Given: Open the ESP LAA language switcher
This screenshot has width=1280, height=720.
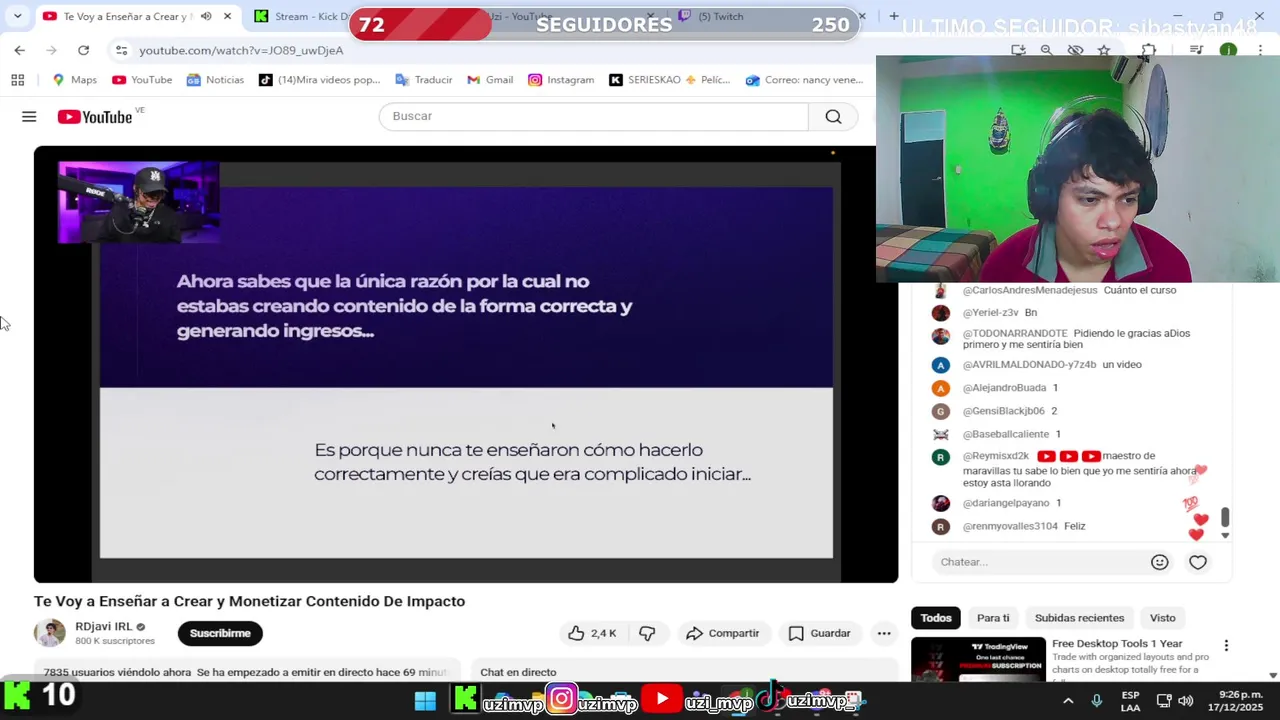Looking at the screenshot, I should coord(1130,701).
